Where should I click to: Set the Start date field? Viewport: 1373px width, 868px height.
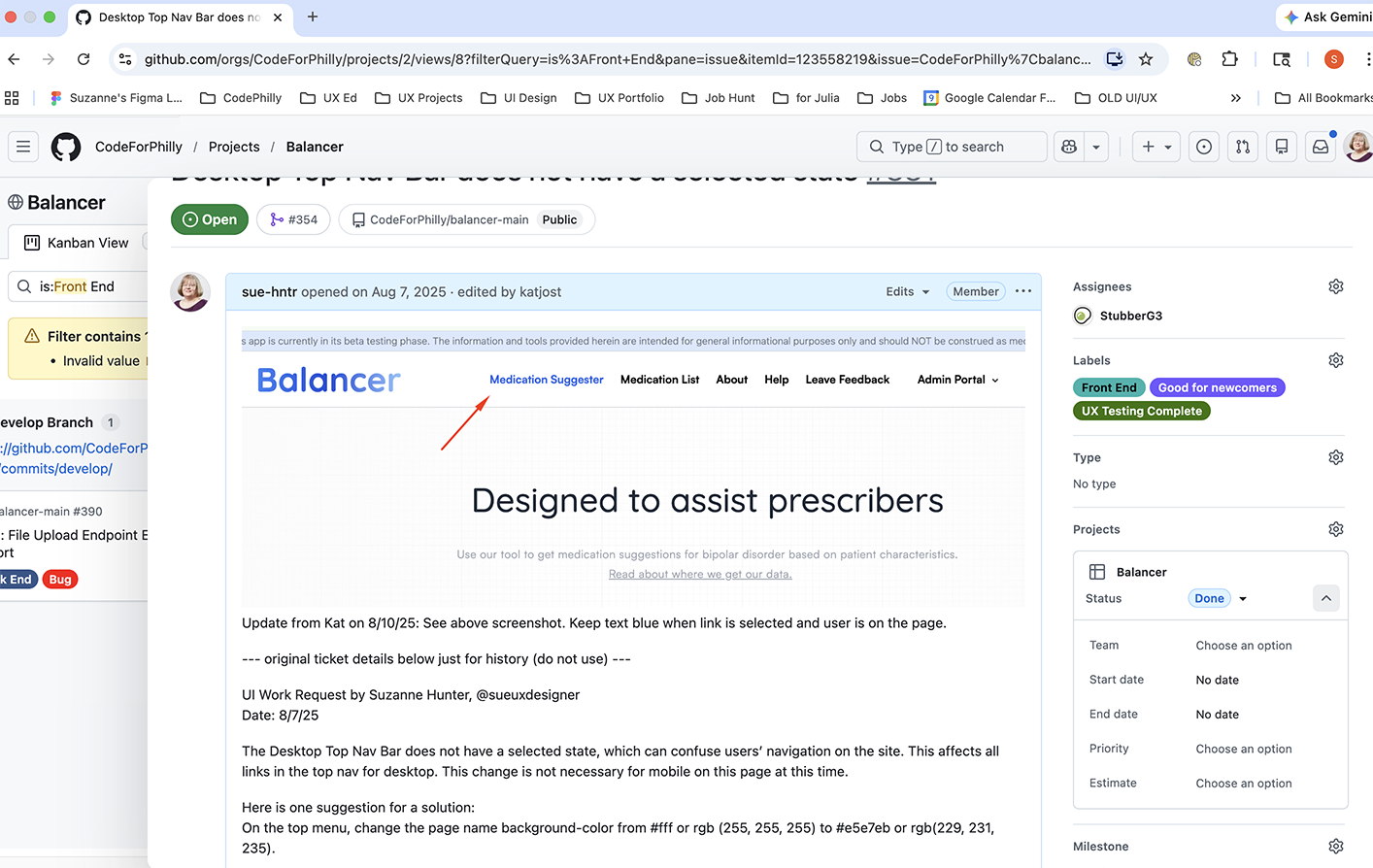pos(1218,680)
